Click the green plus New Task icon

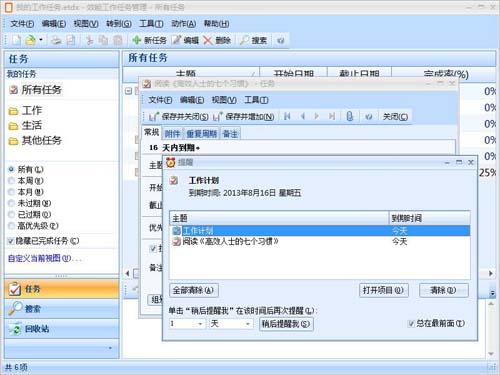click(x=137, y=40)
